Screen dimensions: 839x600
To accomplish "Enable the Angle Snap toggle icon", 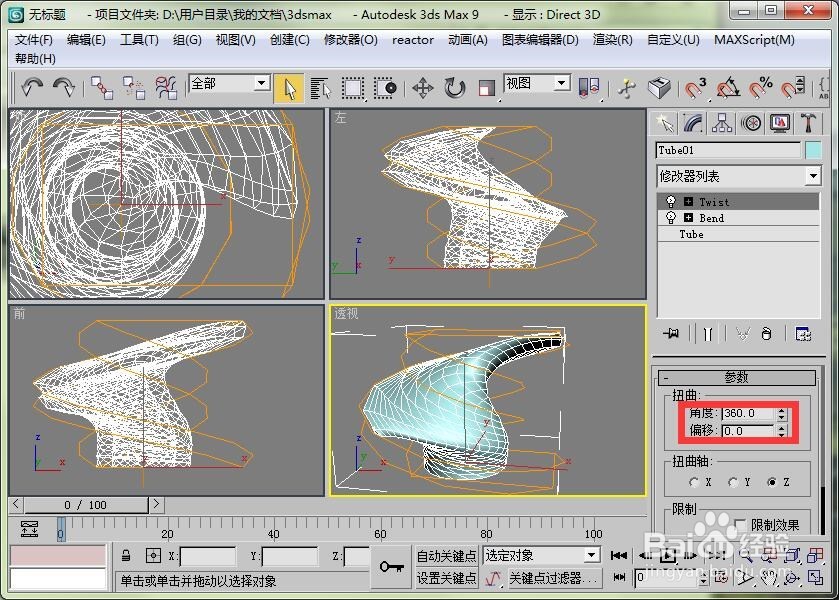I will tap(728, 89).
